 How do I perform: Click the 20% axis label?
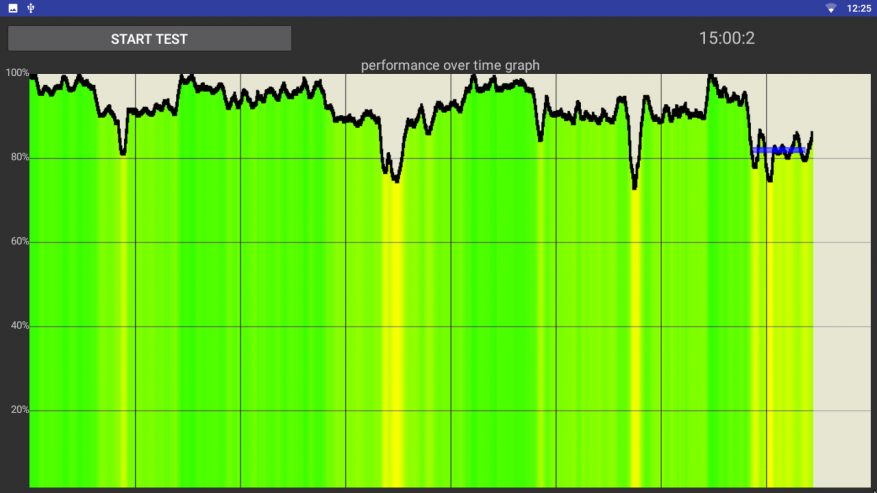click(x=20, y=410)
